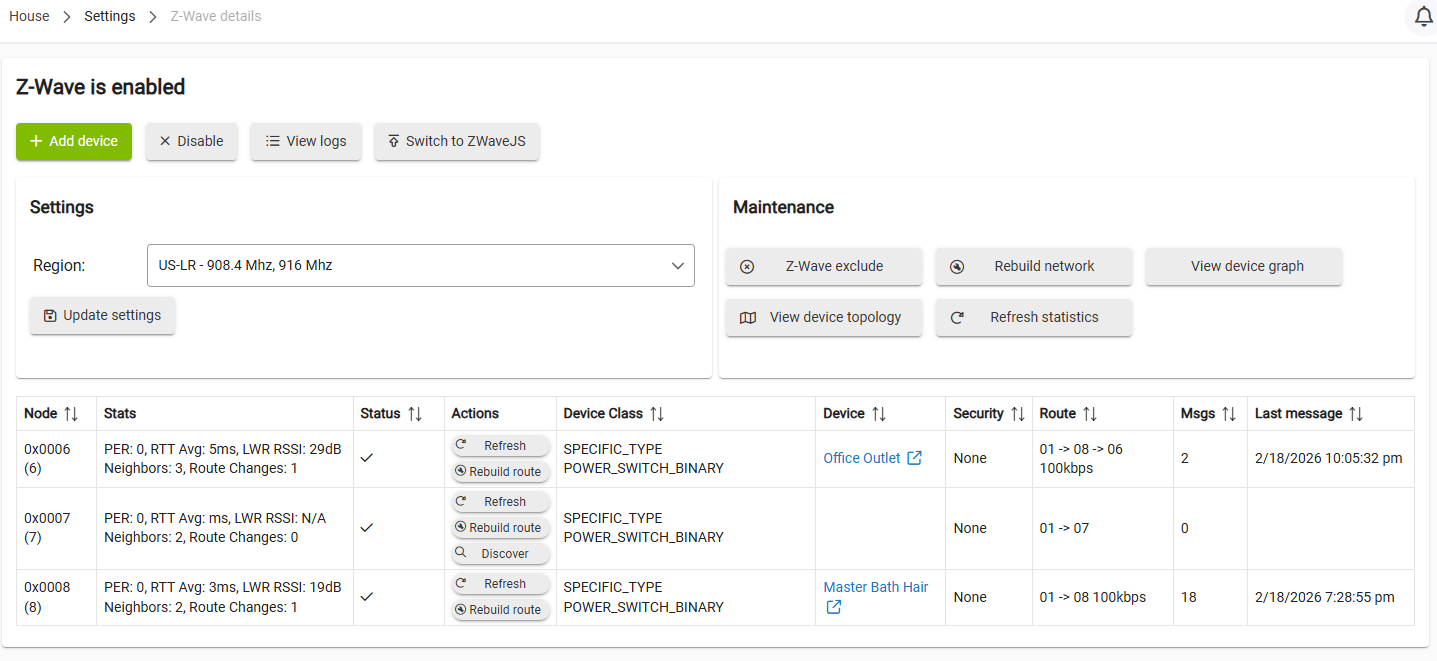
Task: Open the Office Outlet device link
Action: pyautogui.click(x=861, y=458)
